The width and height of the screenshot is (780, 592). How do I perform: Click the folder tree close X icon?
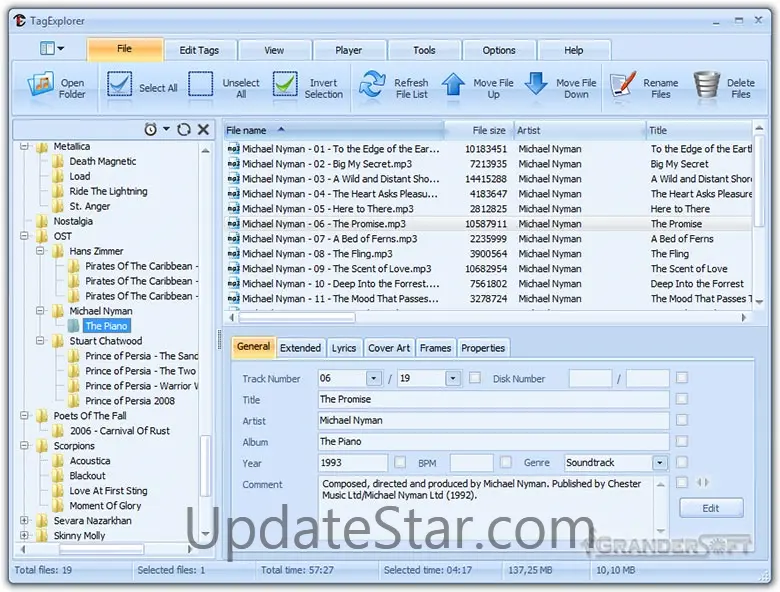[203, 129]
